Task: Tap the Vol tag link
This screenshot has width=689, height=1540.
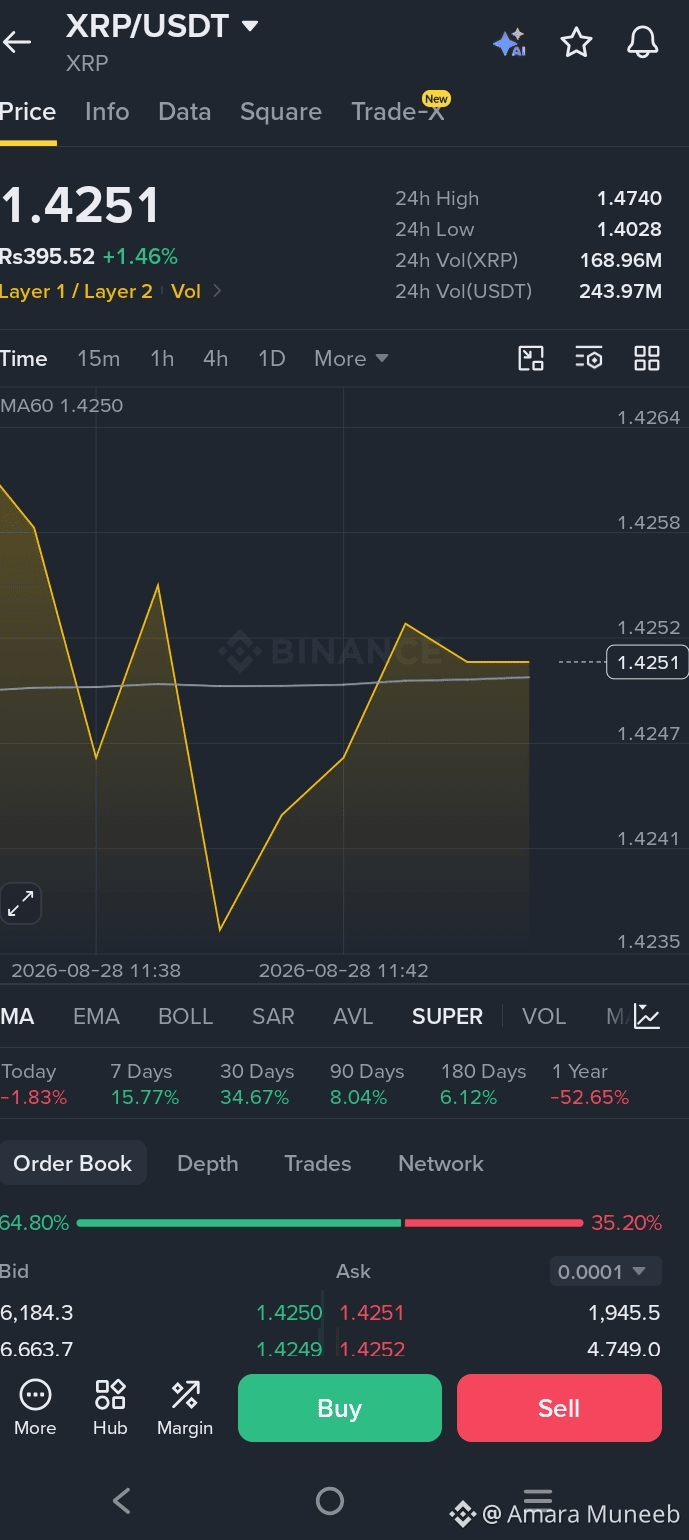Action: coord(186,292)
